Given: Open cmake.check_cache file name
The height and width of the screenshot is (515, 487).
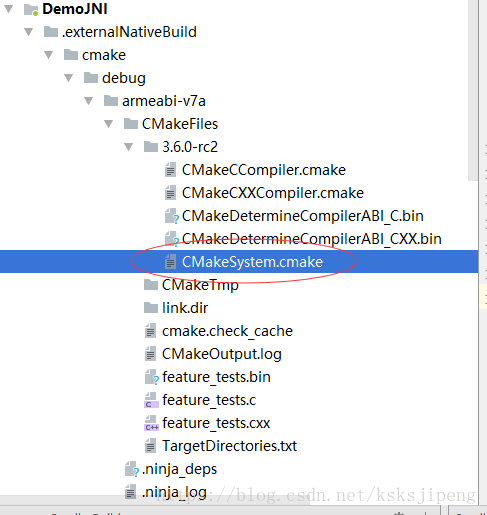Looking at the screenshot, I should tap(227, 331).
